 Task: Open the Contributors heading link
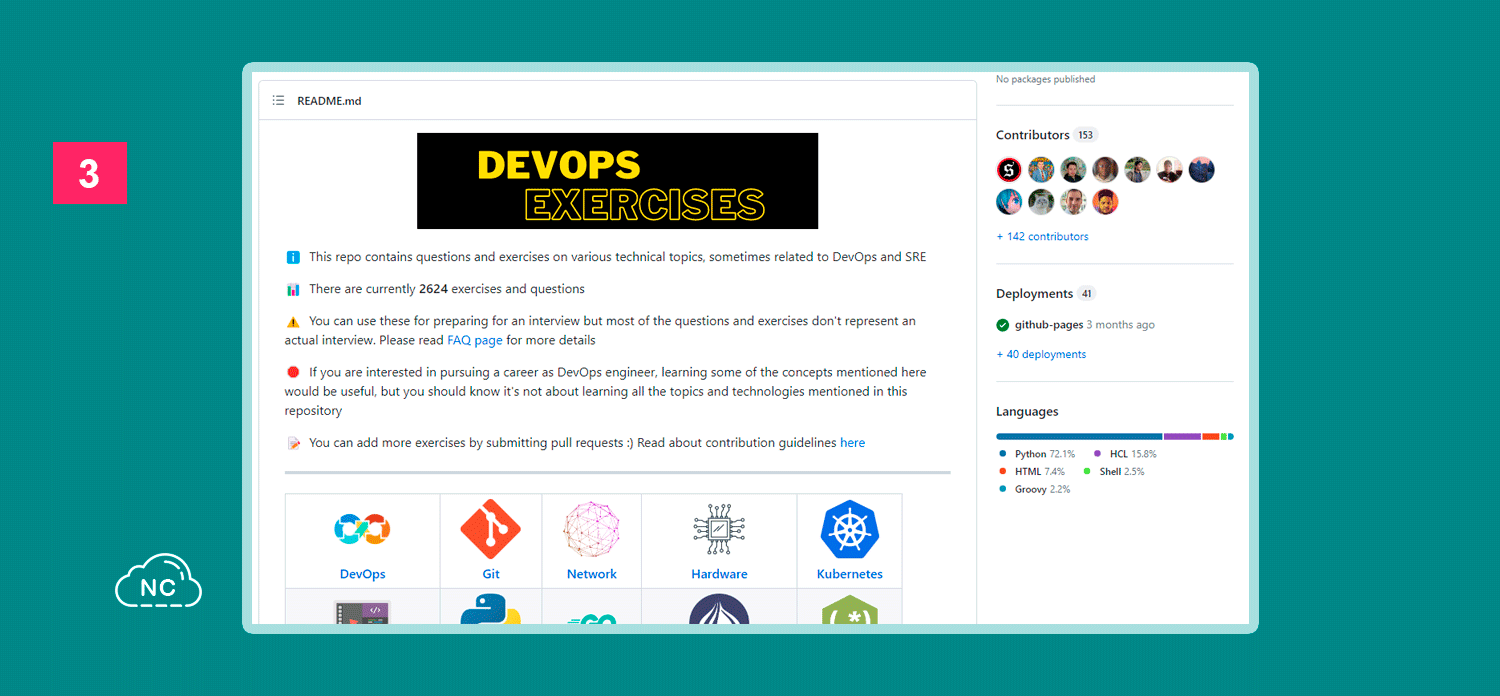[1033, 135]
